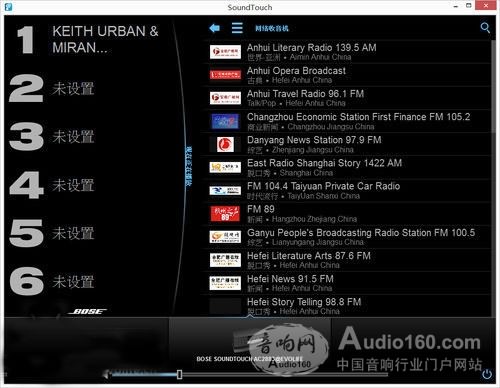This screenshot has width=500, height=388.
Task: Click the volume slider handle
Action: pyautogui.click(x=179, y=374)
